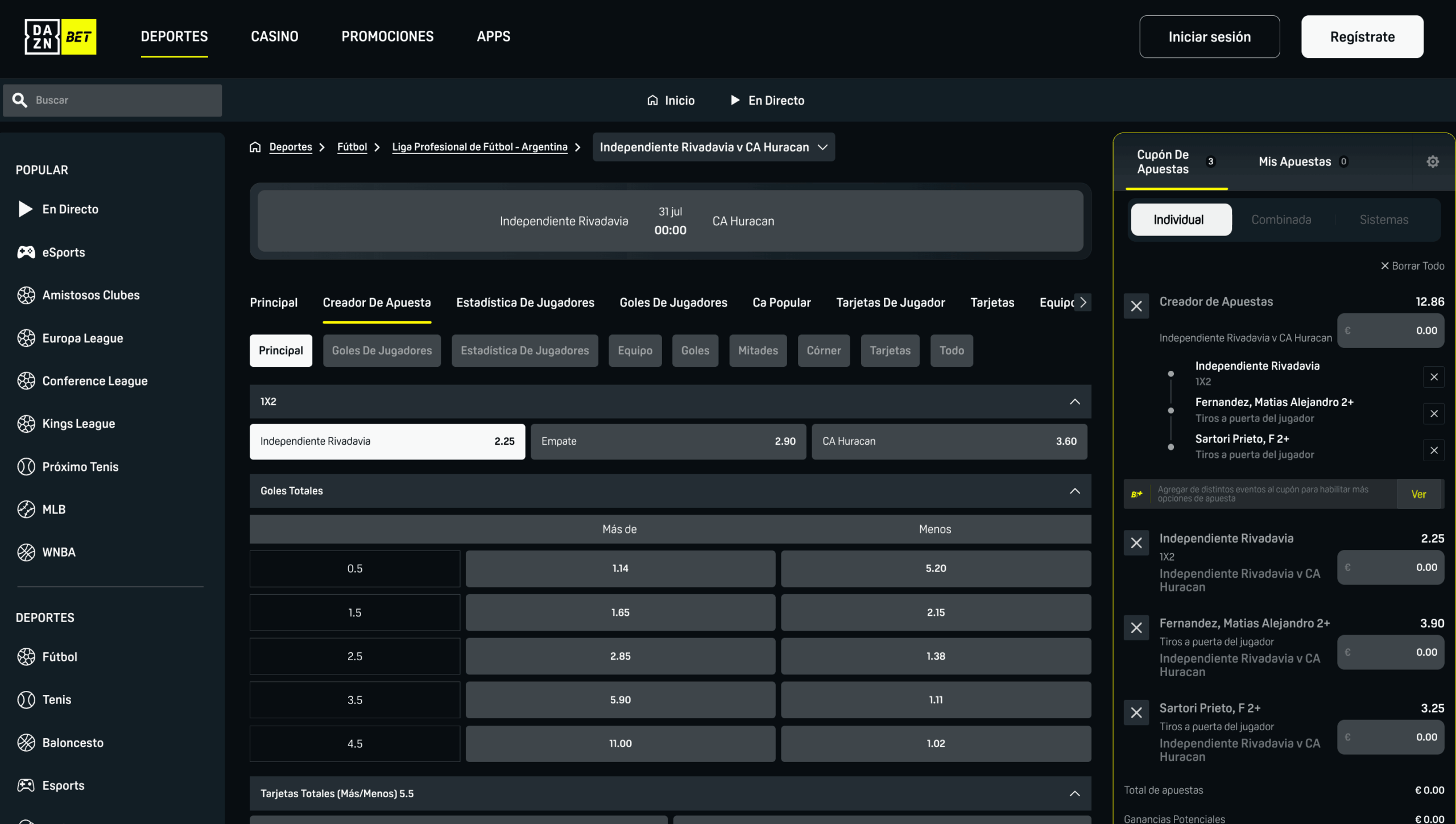Remove the Independiente Rivadavia 2.25 single bet
Viewport: 1456px width, 824px height.
tap(1136, 543)
